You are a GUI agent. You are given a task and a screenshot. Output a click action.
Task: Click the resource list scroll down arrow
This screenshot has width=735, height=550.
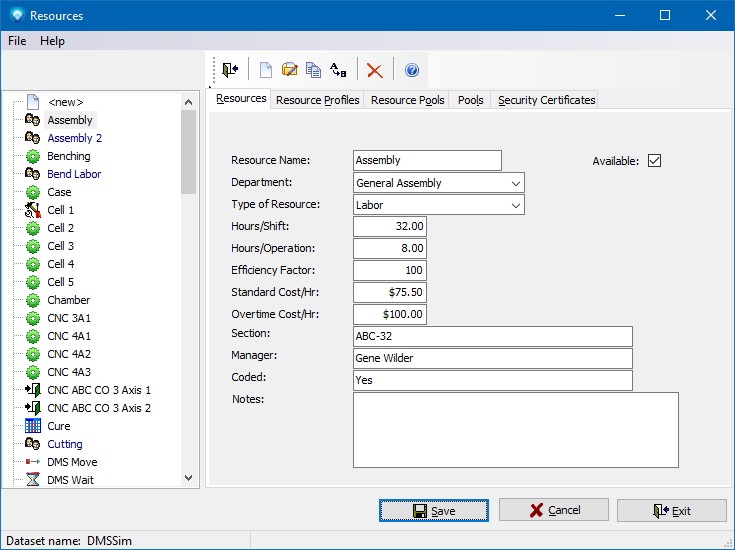click(x=188, y=479)
